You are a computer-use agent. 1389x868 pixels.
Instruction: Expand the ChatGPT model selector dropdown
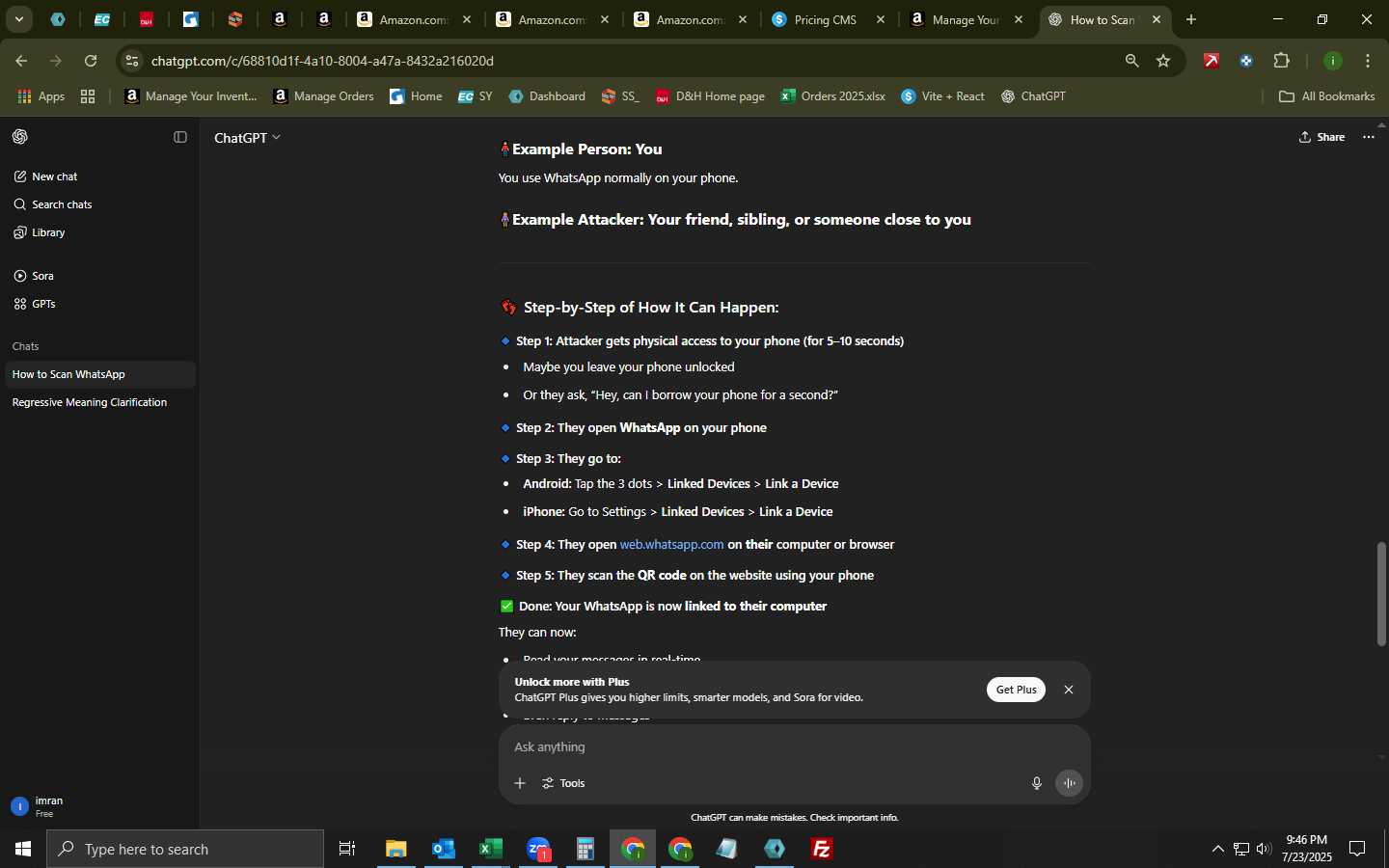coord(247,137)
